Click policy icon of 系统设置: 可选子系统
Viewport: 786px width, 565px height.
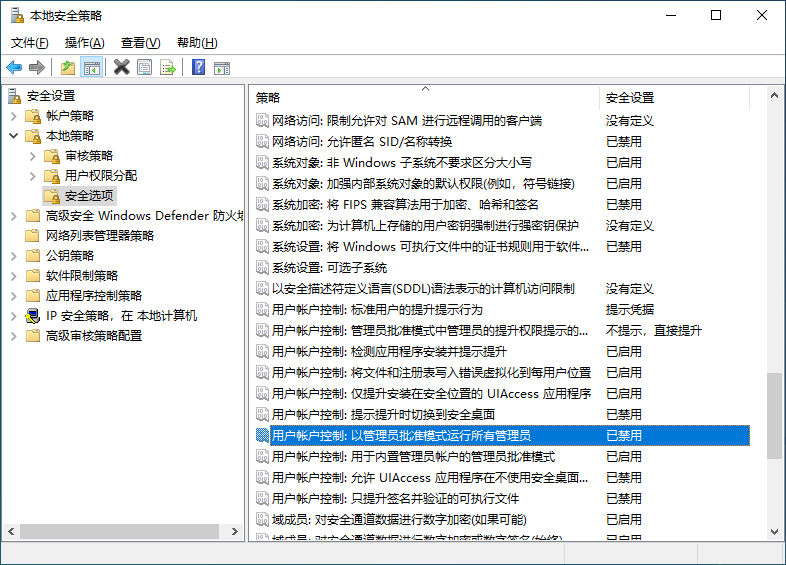(x=262, y=268)
